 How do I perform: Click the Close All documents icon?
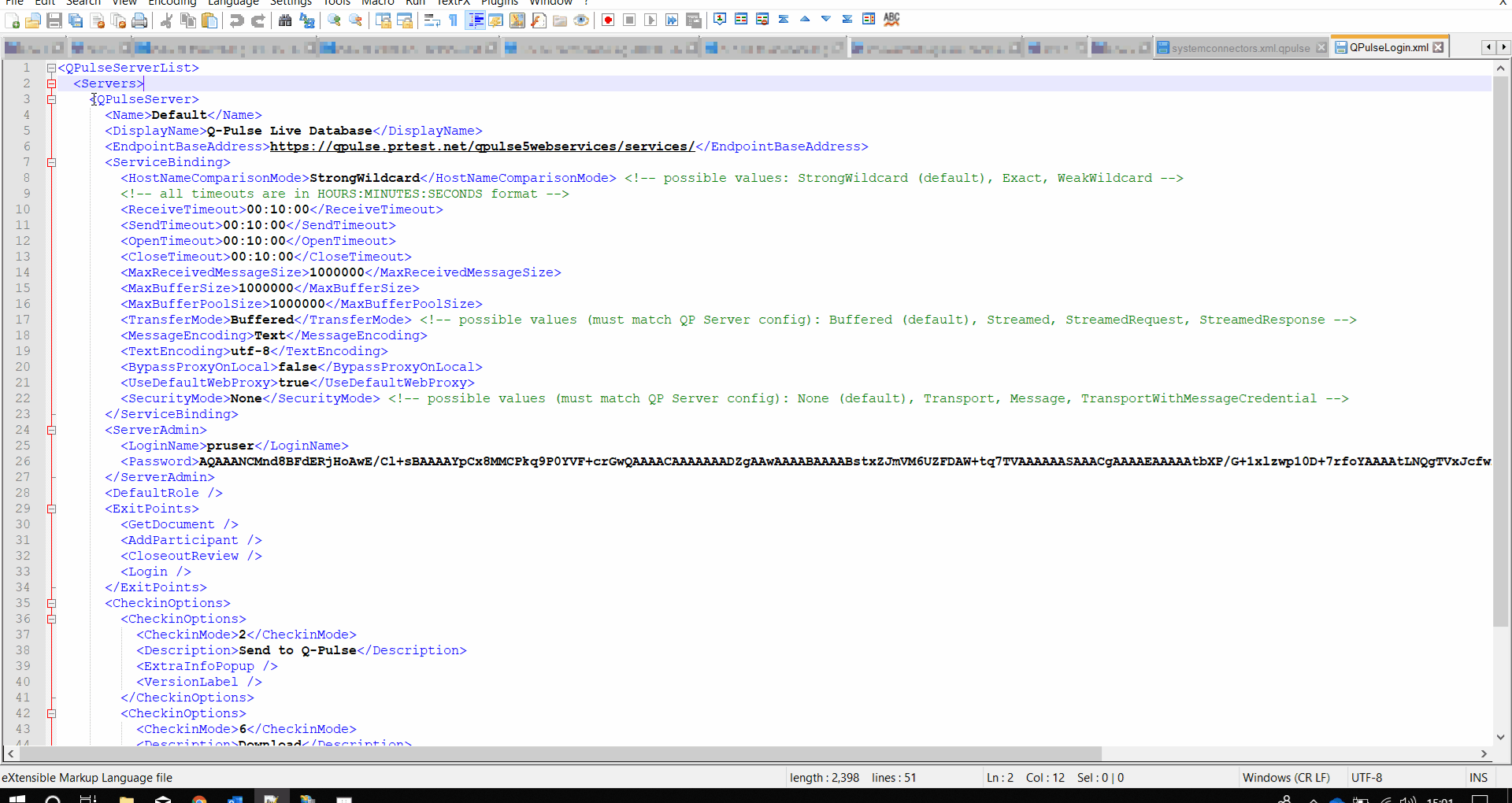(x=118, y=20)
